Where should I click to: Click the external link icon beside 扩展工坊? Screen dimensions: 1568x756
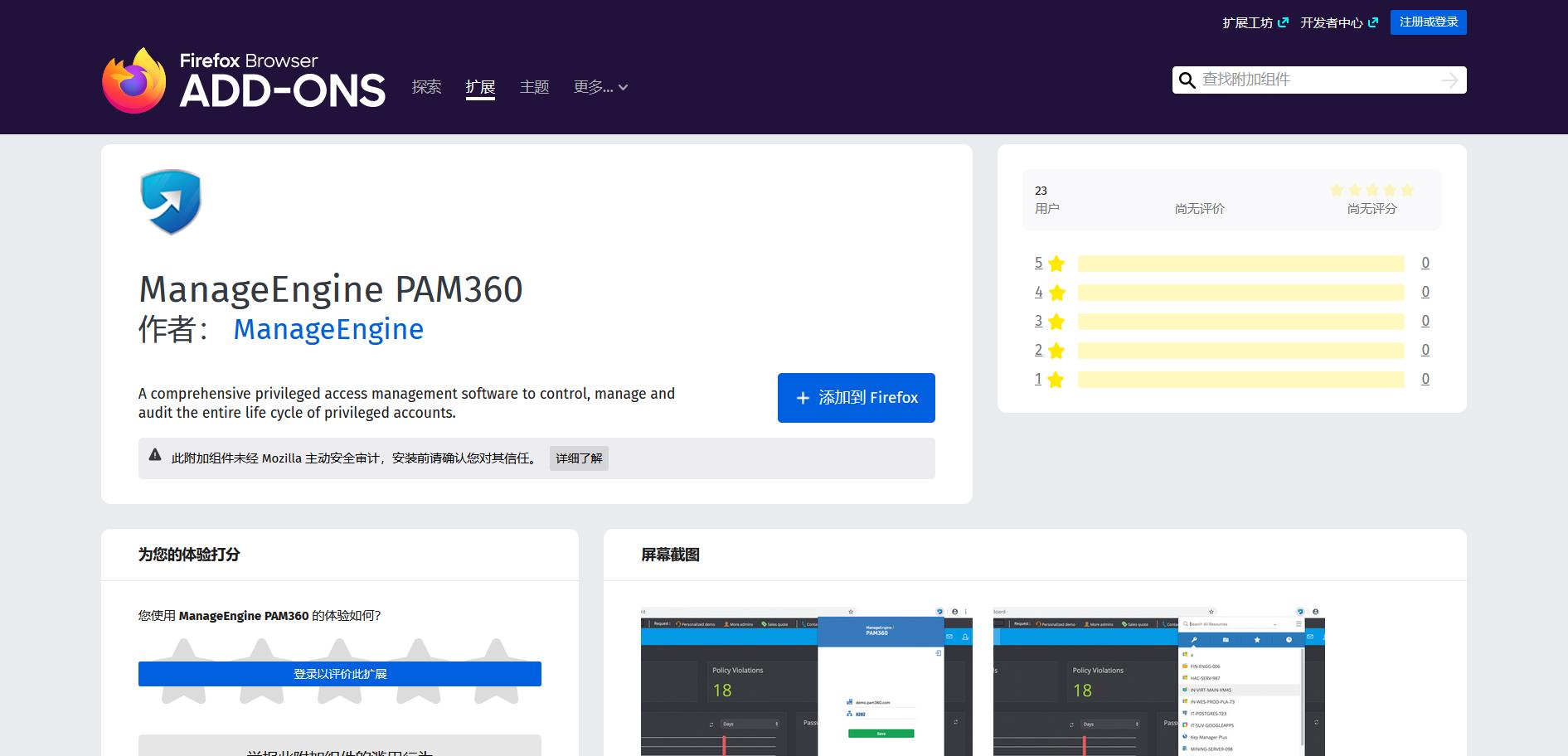click(1283, 22)
